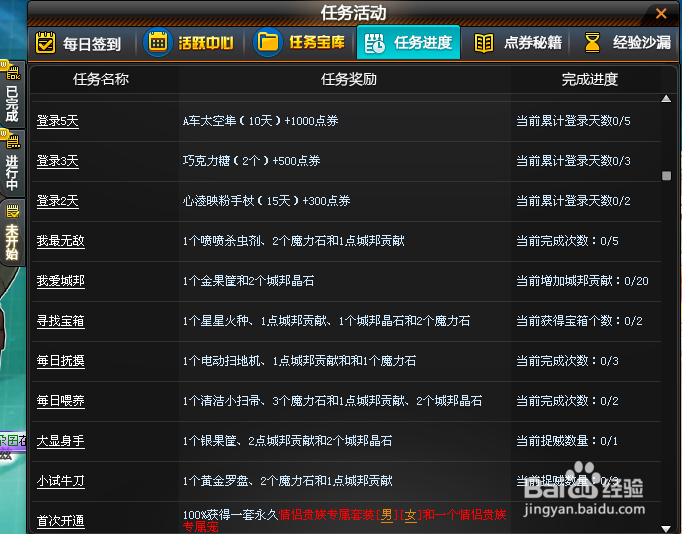Select the 任务进度 tab

(x=408, y=43)
